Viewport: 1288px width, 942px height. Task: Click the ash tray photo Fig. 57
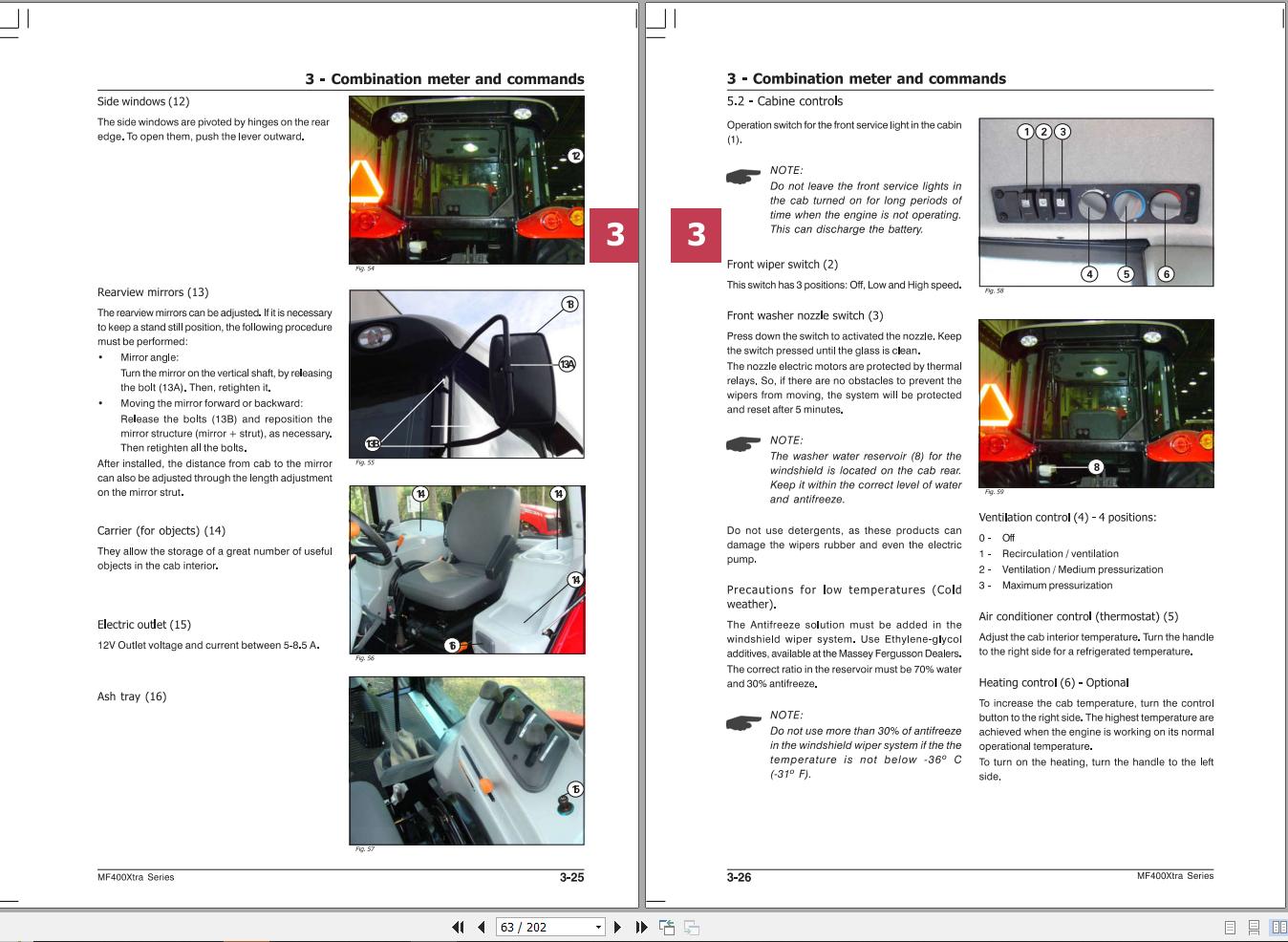(466, 760)
